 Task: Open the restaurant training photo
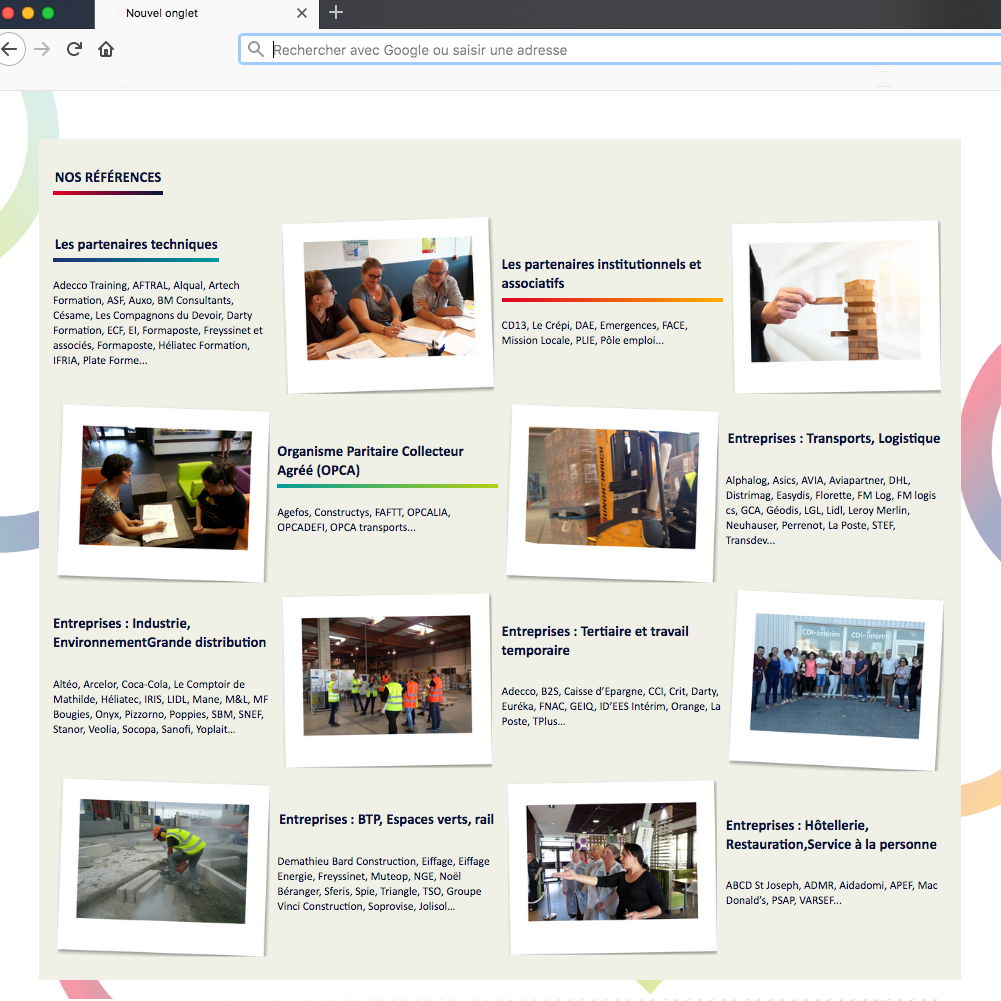[612, 867]
